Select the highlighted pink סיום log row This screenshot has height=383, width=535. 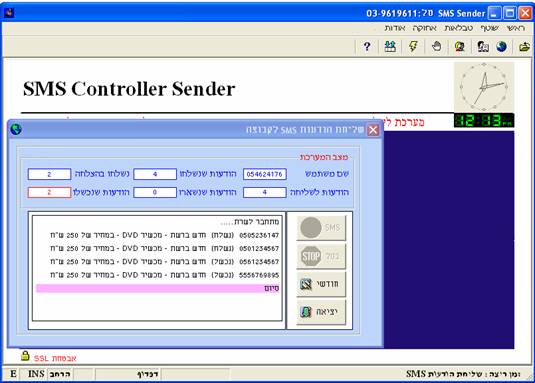coord(158,289)
